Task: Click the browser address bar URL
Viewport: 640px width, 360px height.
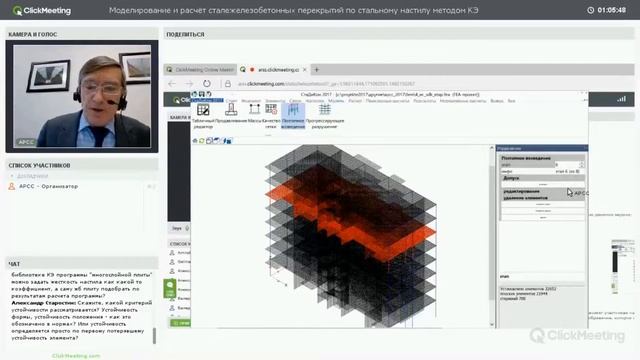Action: [326, 84]
